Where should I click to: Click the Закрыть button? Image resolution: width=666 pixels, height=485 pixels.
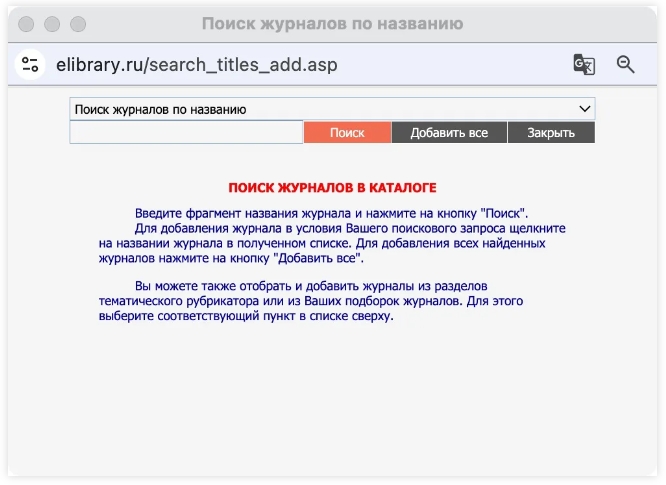coord(551,133)
